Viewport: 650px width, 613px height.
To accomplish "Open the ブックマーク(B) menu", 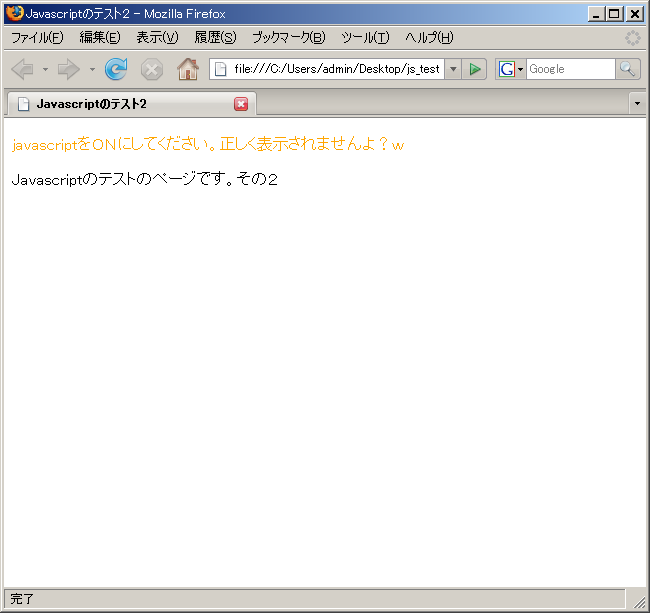I will [289, 38].
